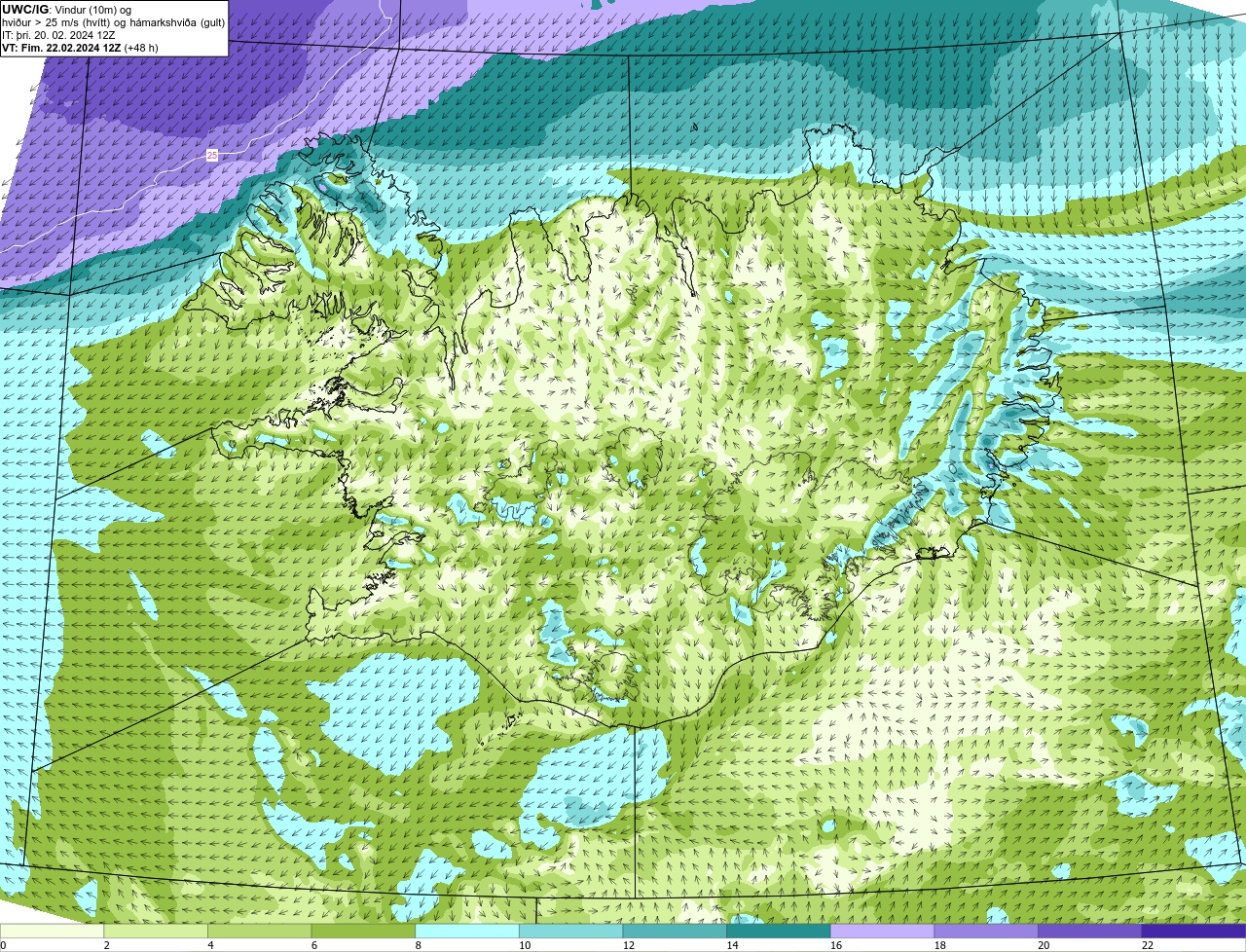Select the legend value label "18"
1246x952 pixels.
(940, 945)
